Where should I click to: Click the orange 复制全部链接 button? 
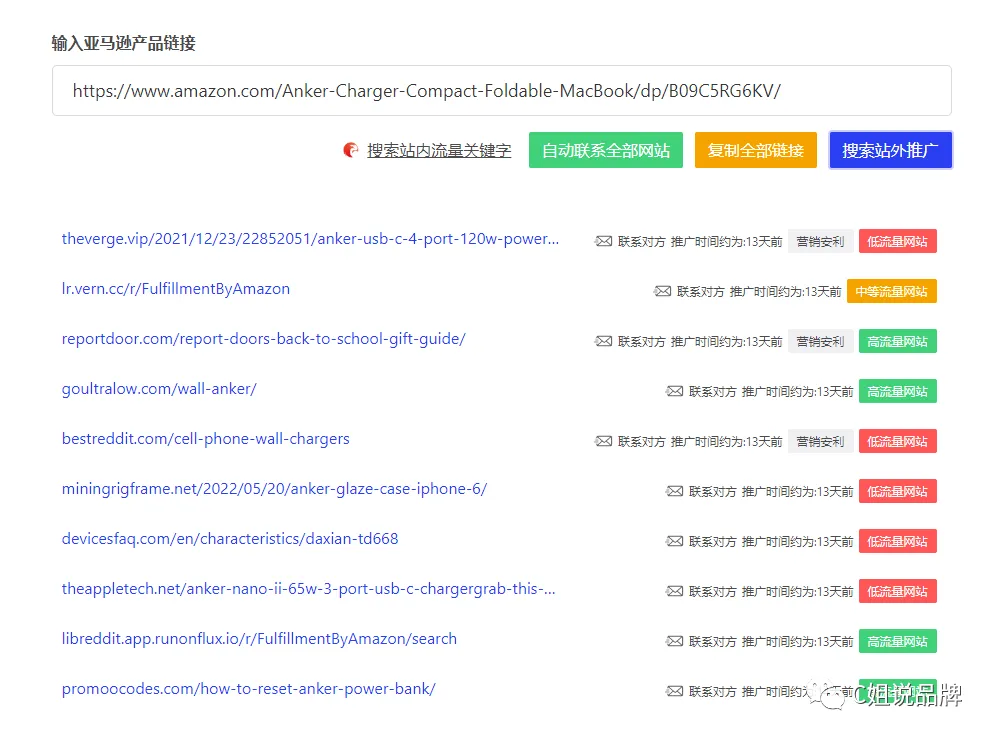756,150
